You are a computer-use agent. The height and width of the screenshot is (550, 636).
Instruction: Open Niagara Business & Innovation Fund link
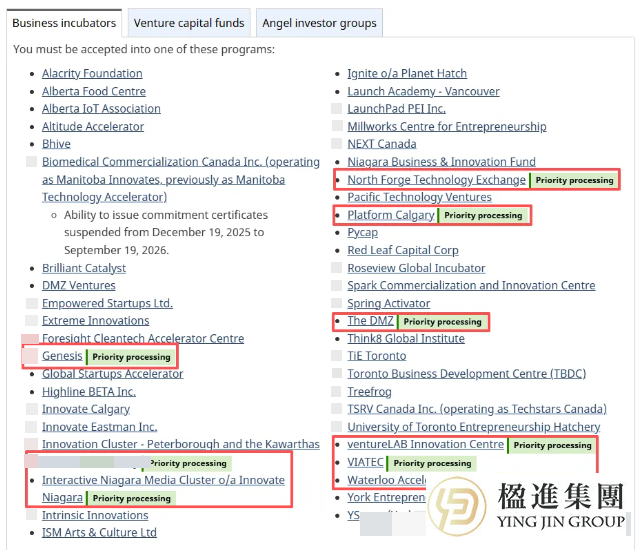pyautogui.click(x=441, y=162)
